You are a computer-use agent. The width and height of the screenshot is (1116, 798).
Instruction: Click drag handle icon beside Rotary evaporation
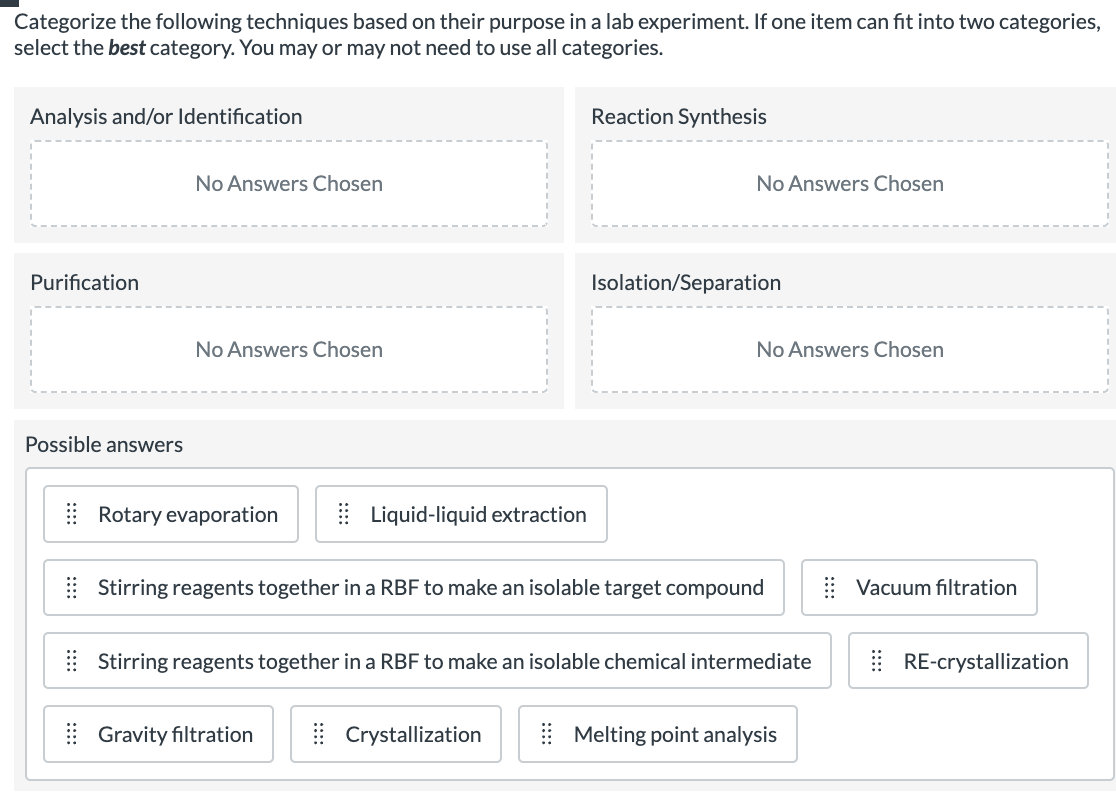(x=71, y=515)
